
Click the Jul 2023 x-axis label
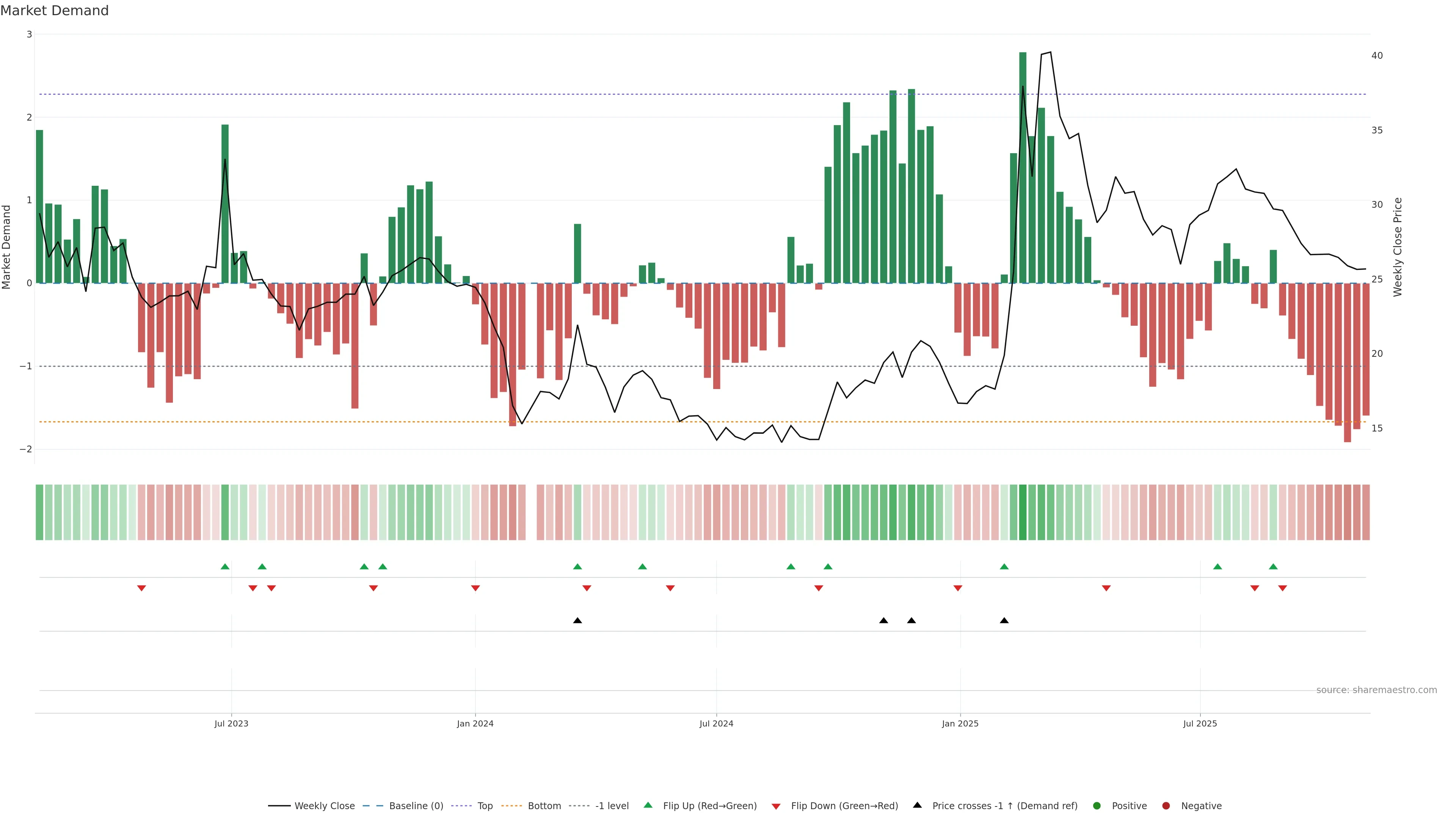(231, 723)
